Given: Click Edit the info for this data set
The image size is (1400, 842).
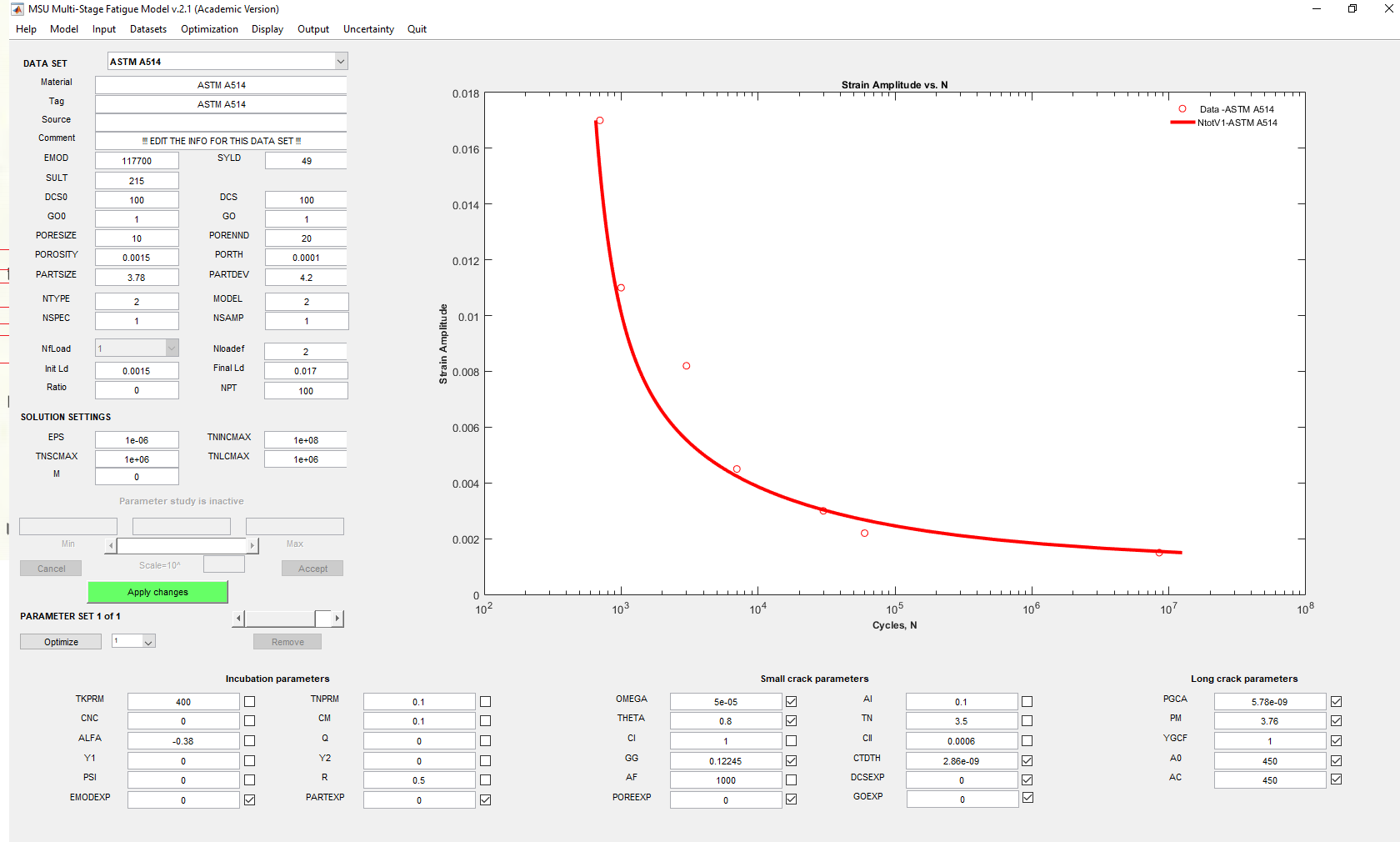Looking at the screenshot, I should pyautogui.click(x=222, y=141).
